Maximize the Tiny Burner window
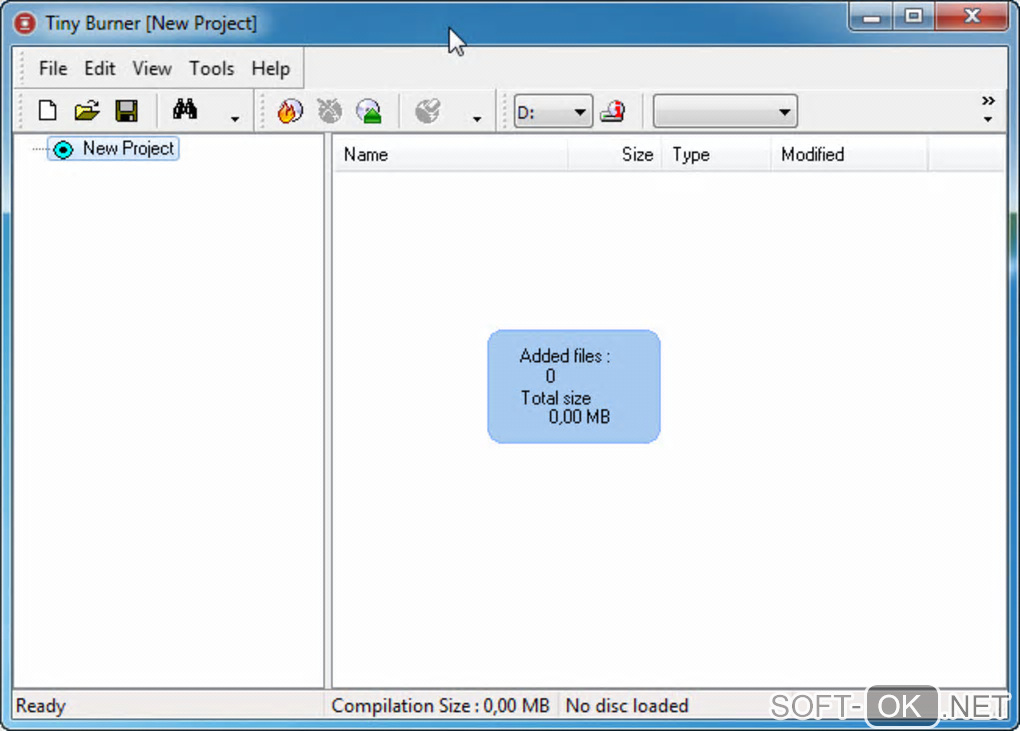1020x731 pixels. point(914,16)
